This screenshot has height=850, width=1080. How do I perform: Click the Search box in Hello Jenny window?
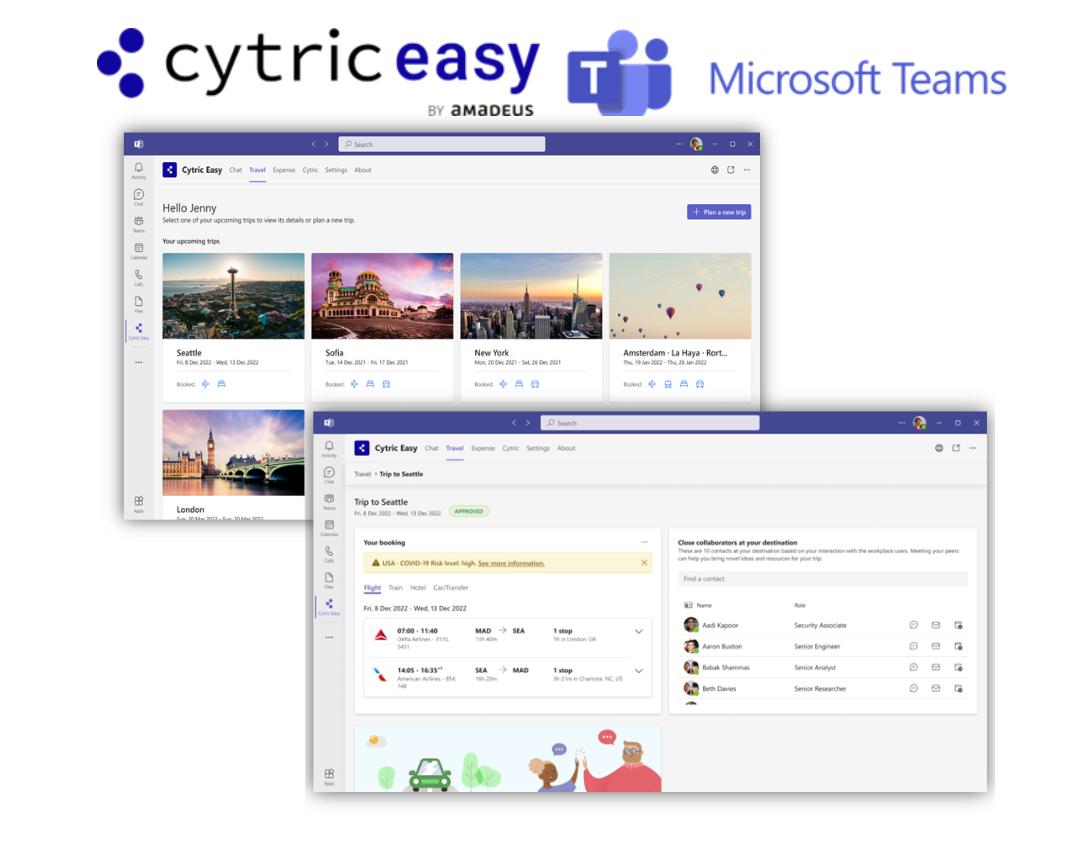pos(442,144)
